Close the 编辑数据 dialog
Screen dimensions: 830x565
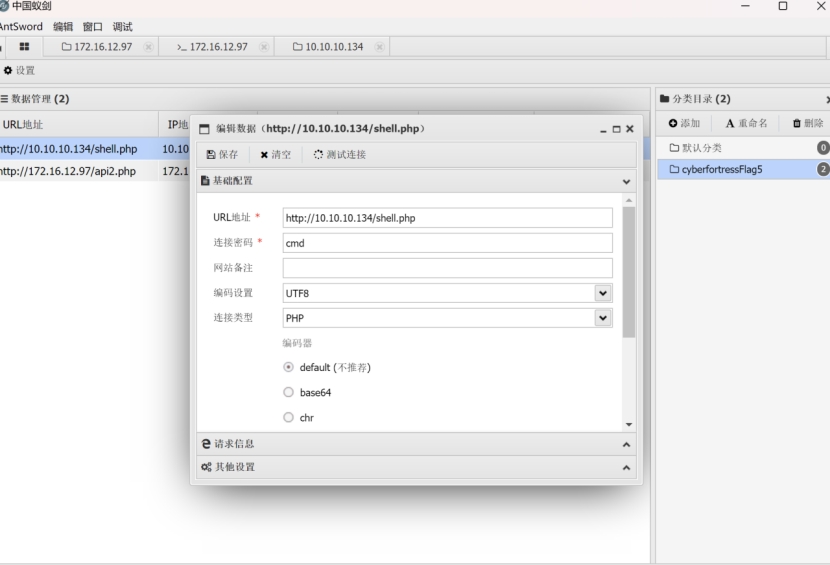click(630, 129)
